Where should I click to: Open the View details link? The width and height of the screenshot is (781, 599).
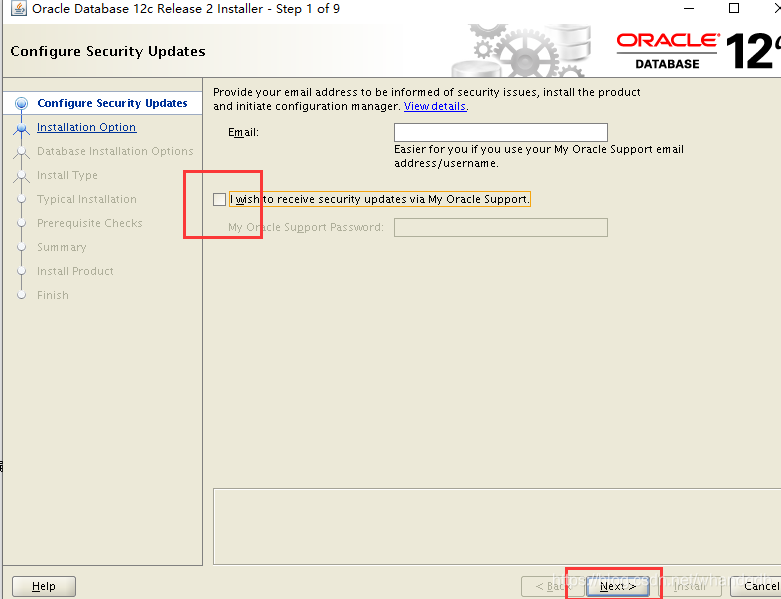tap(435, 106)
